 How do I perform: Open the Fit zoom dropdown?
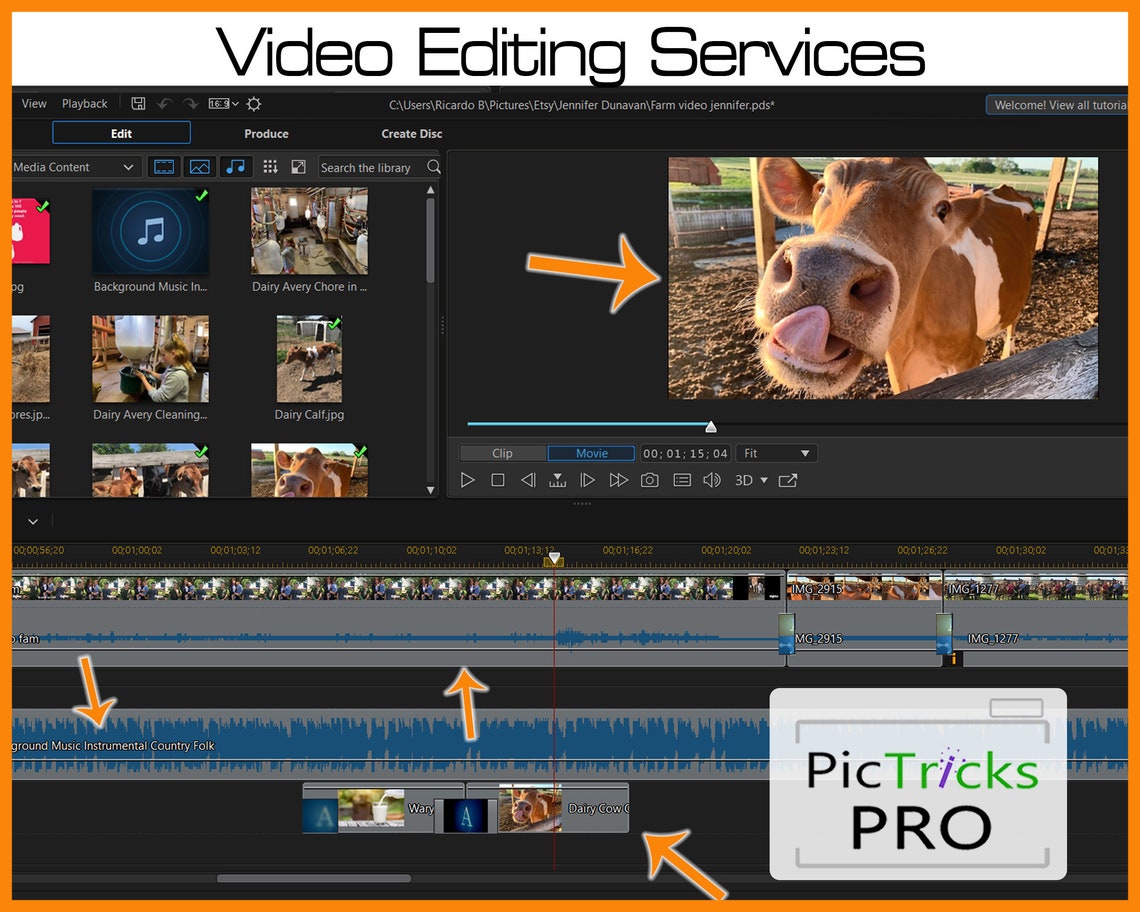pyautogui.click(x=777, y=452)
